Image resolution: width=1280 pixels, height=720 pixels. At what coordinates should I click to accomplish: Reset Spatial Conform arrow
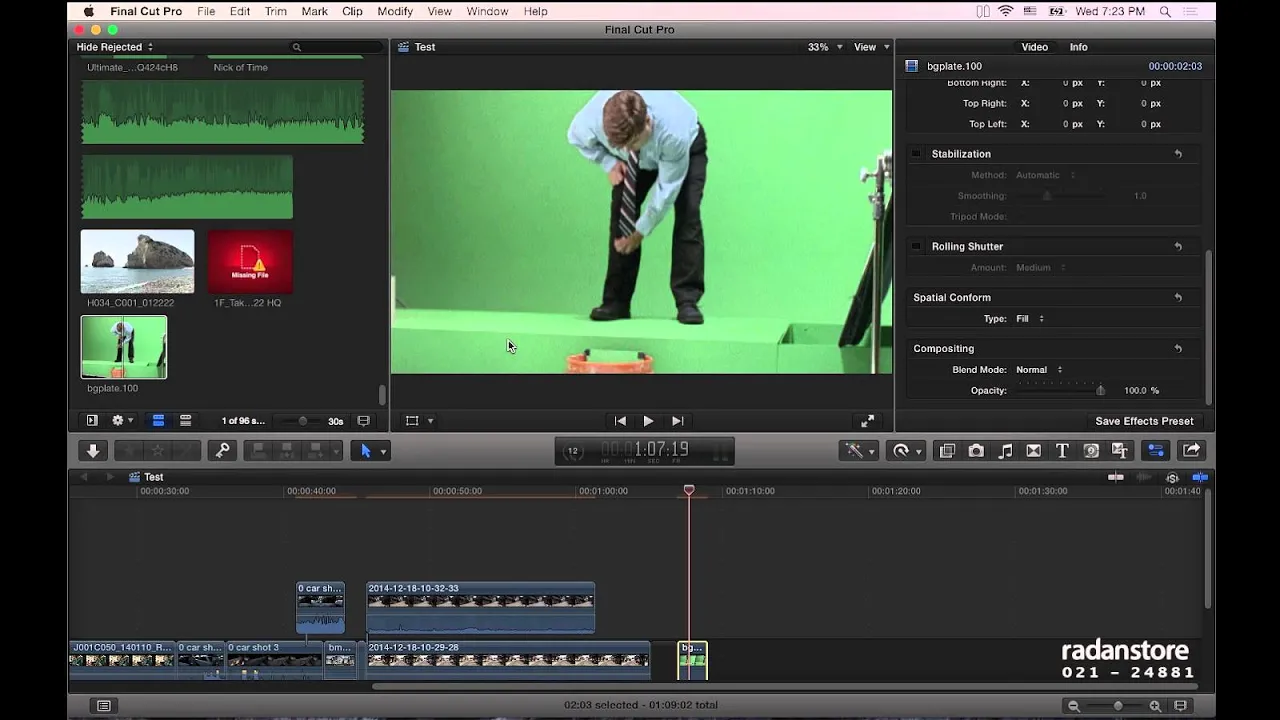[x=1178, y=298]
